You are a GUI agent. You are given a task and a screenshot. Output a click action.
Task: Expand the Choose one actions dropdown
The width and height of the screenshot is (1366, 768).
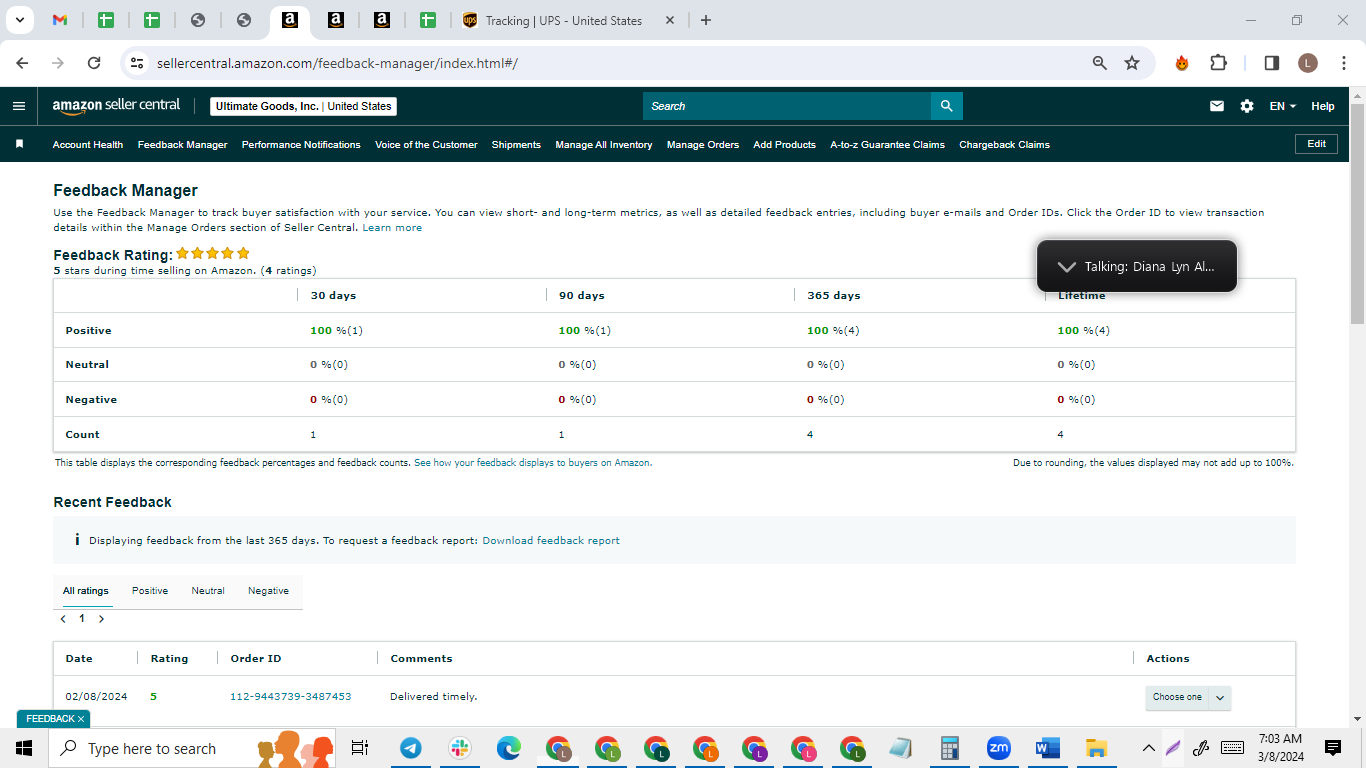[x=1188, y=697]
